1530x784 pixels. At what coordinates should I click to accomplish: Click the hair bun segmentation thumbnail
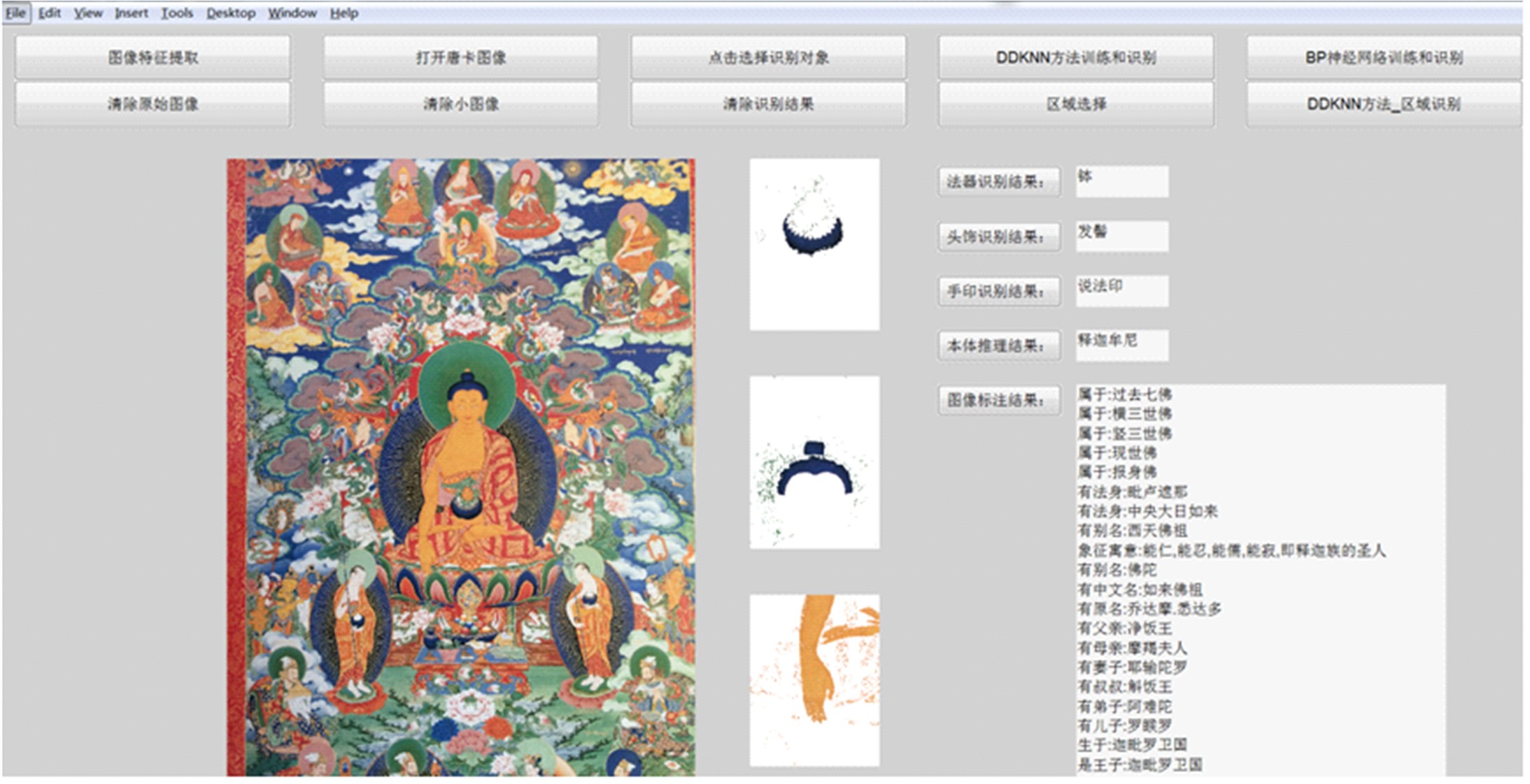coord(814,462)
